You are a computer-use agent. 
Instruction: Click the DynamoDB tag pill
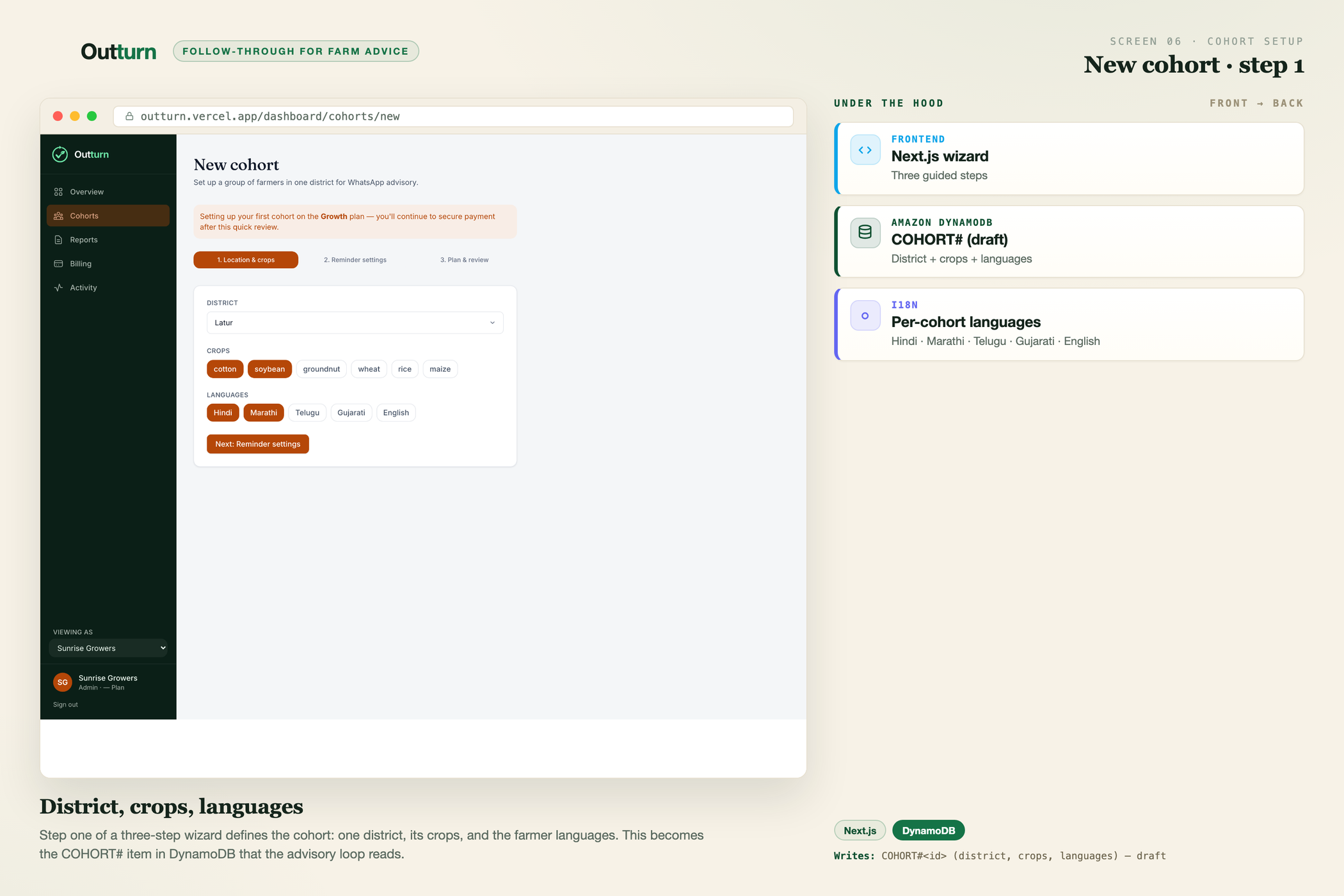(929, 831)
